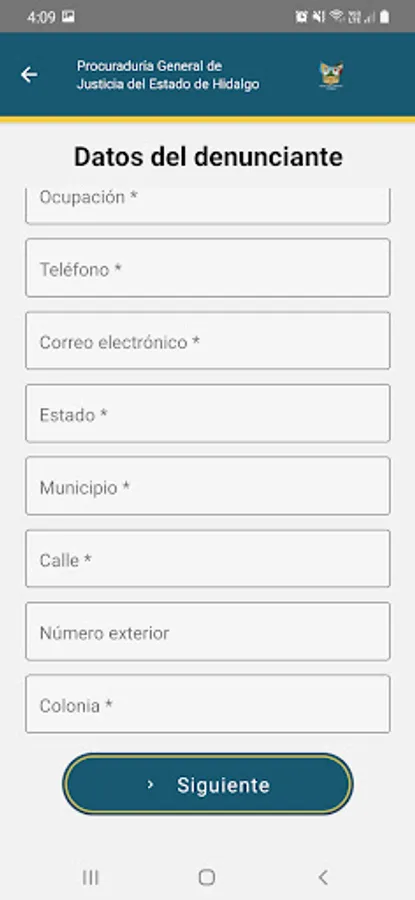Focus the Ocupación input field
415x900 pixels.
(x=208, y=205)
